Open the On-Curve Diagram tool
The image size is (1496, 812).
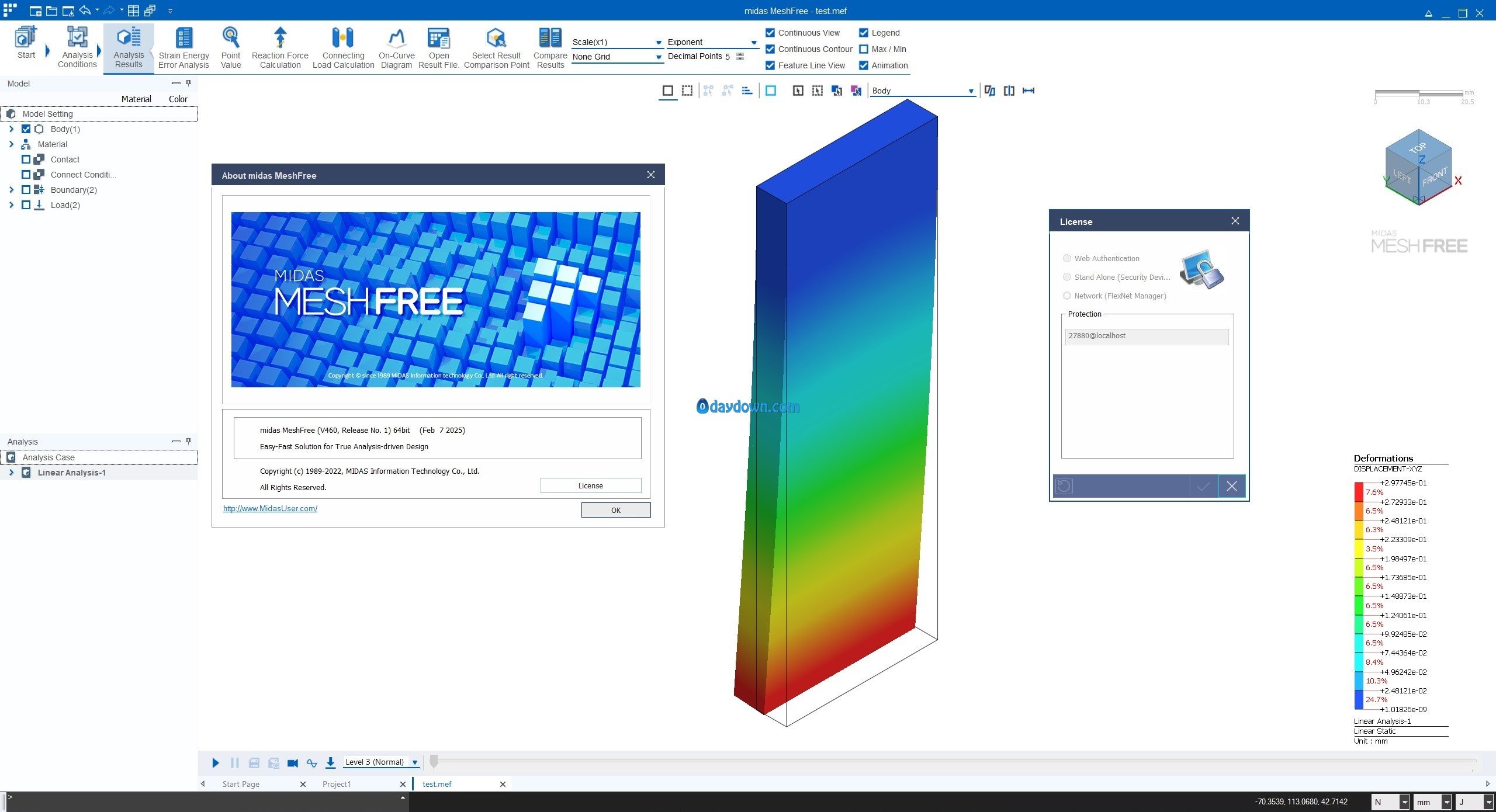click(x=396, y=48)
